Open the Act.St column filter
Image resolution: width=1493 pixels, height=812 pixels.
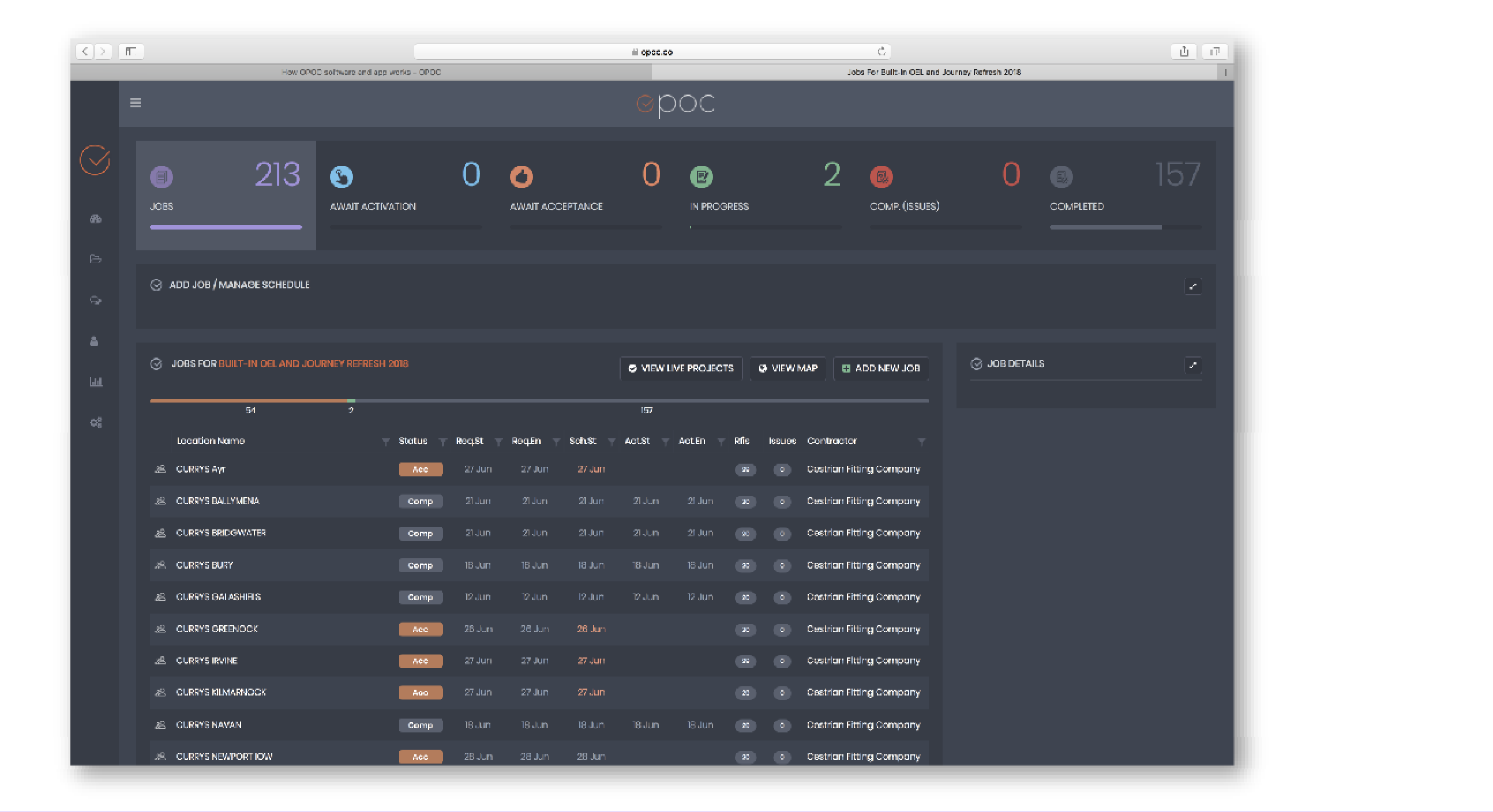tap(666, 442)
